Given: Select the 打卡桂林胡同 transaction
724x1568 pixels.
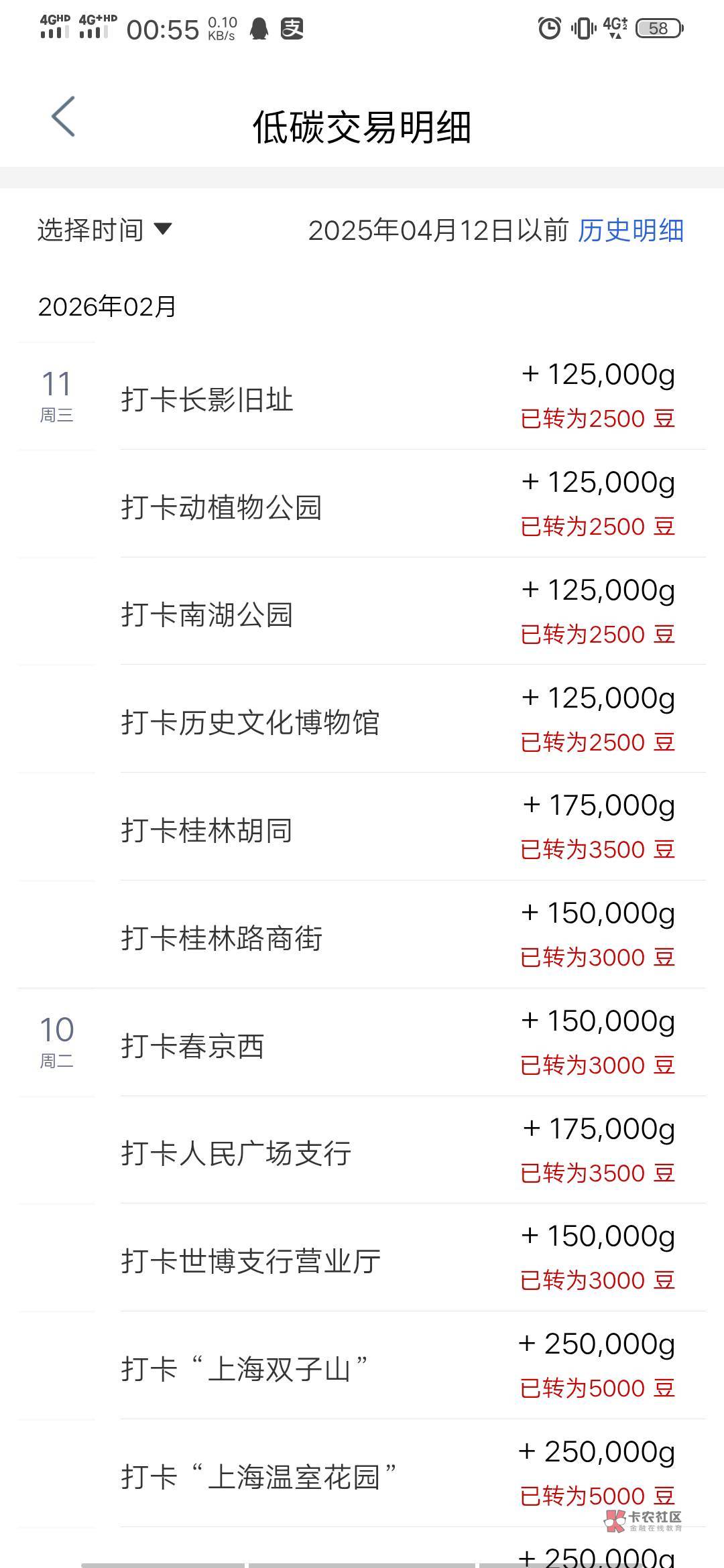Looking at the screenshot, I should (x=206, y=830).
